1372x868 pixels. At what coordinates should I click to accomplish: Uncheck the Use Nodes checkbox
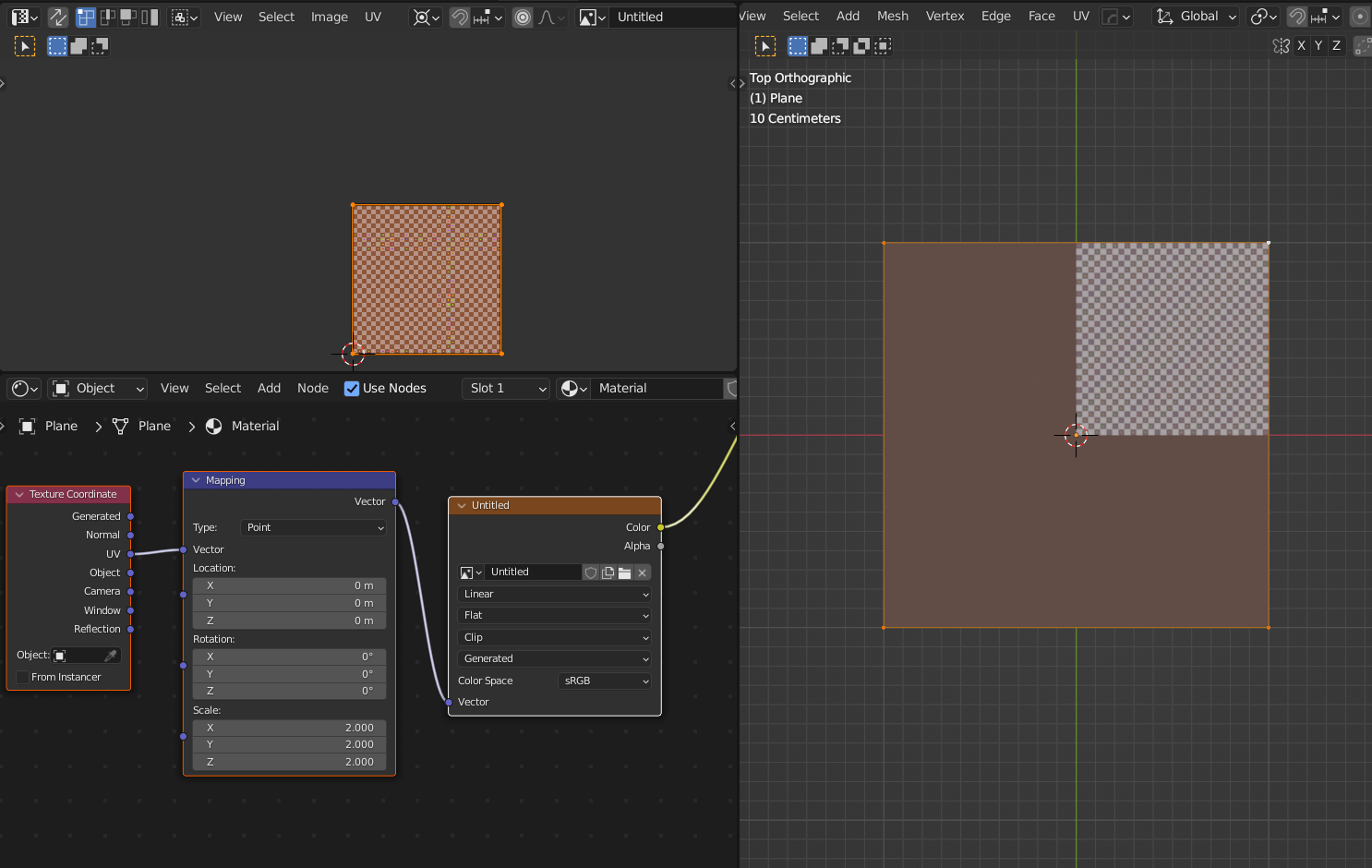[352, 388]
